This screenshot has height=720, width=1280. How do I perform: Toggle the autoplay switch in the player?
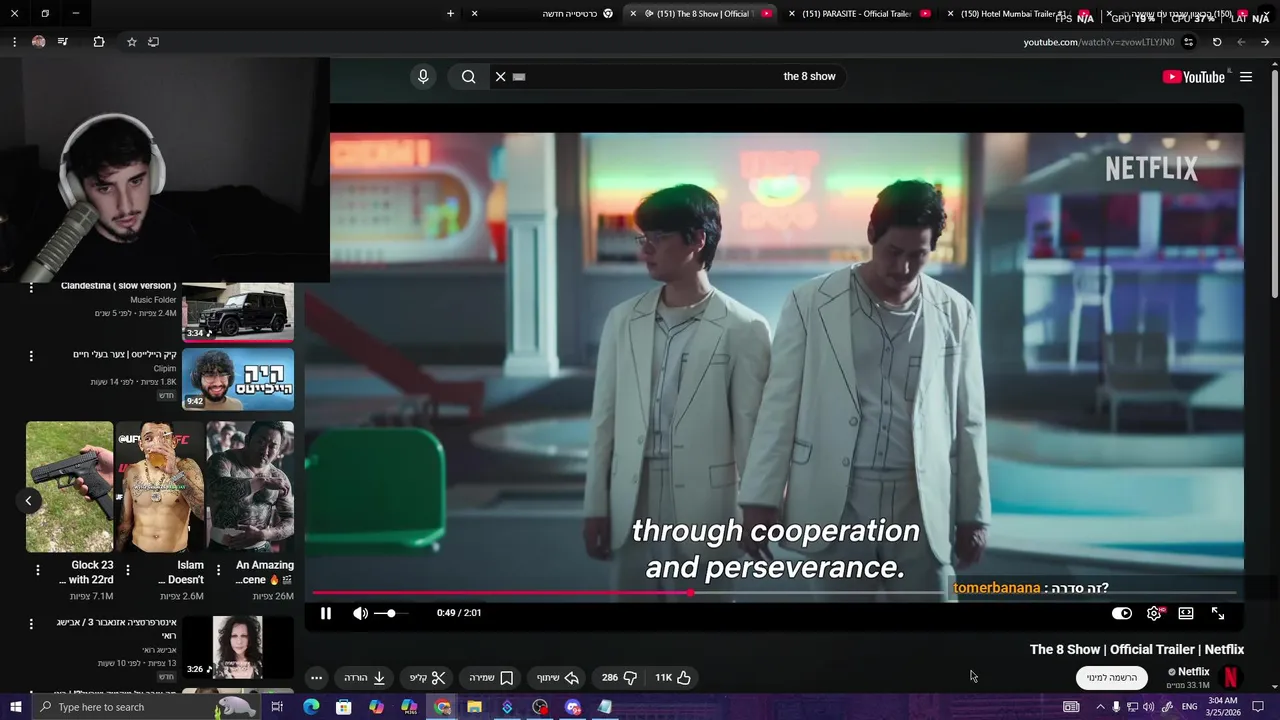[x=1122, y=613]
